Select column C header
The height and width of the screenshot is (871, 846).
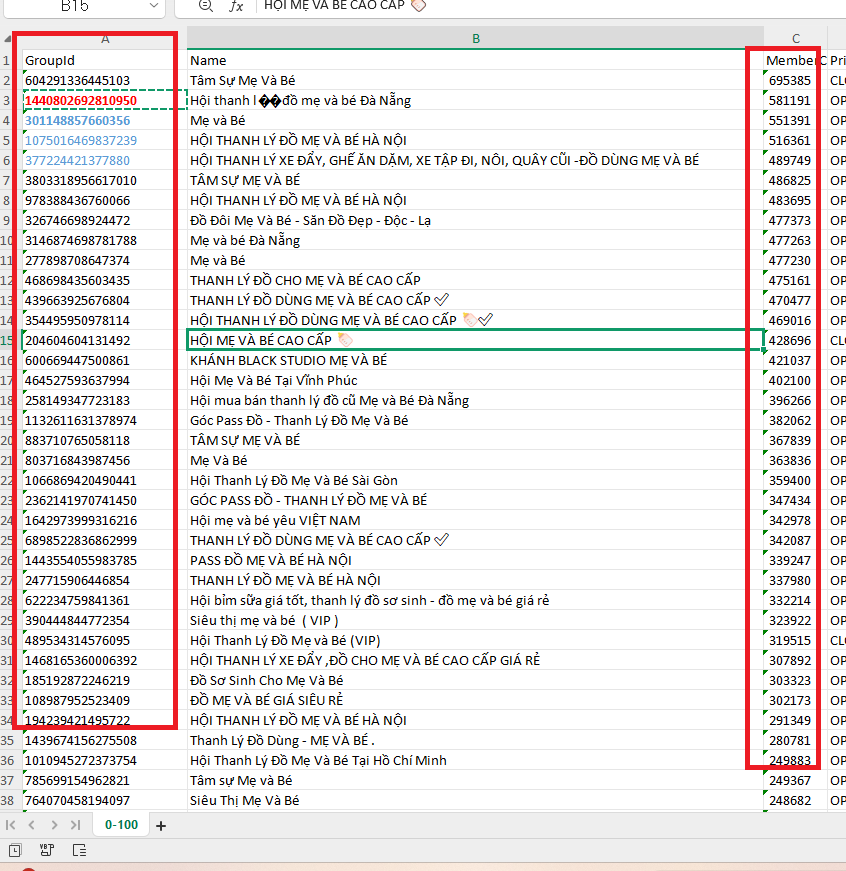click(x=796, y=39)
